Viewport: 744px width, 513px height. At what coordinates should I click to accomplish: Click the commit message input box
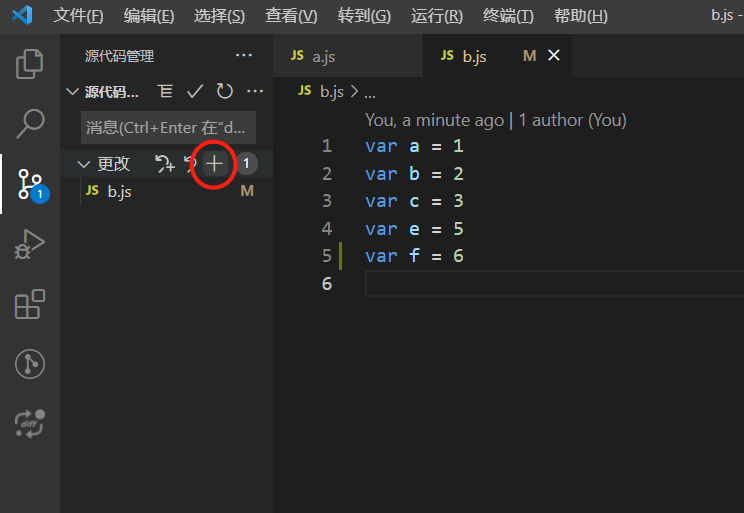[168, 128]
